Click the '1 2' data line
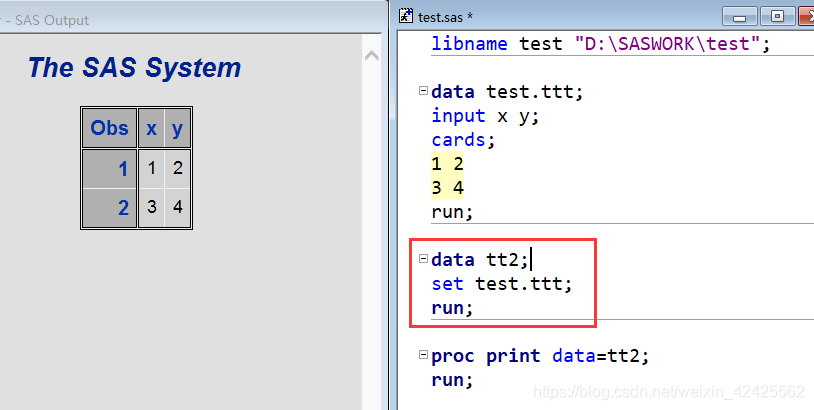The height and width of the screenshot is (410, 814). point(447,164)
